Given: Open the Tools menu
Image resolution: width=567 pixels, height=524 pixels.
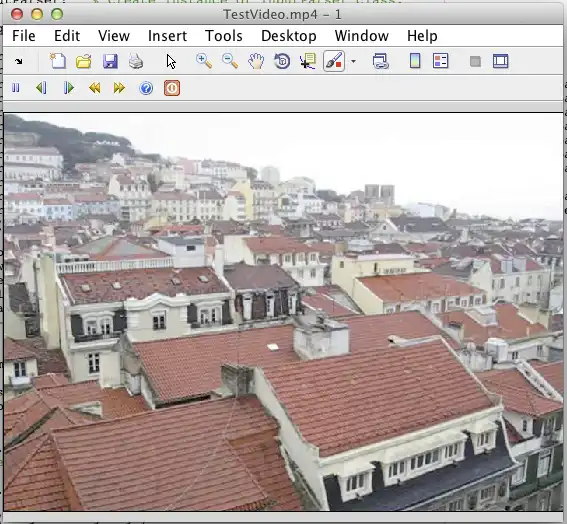Looking at the screenshot, I should pos(223,36).
